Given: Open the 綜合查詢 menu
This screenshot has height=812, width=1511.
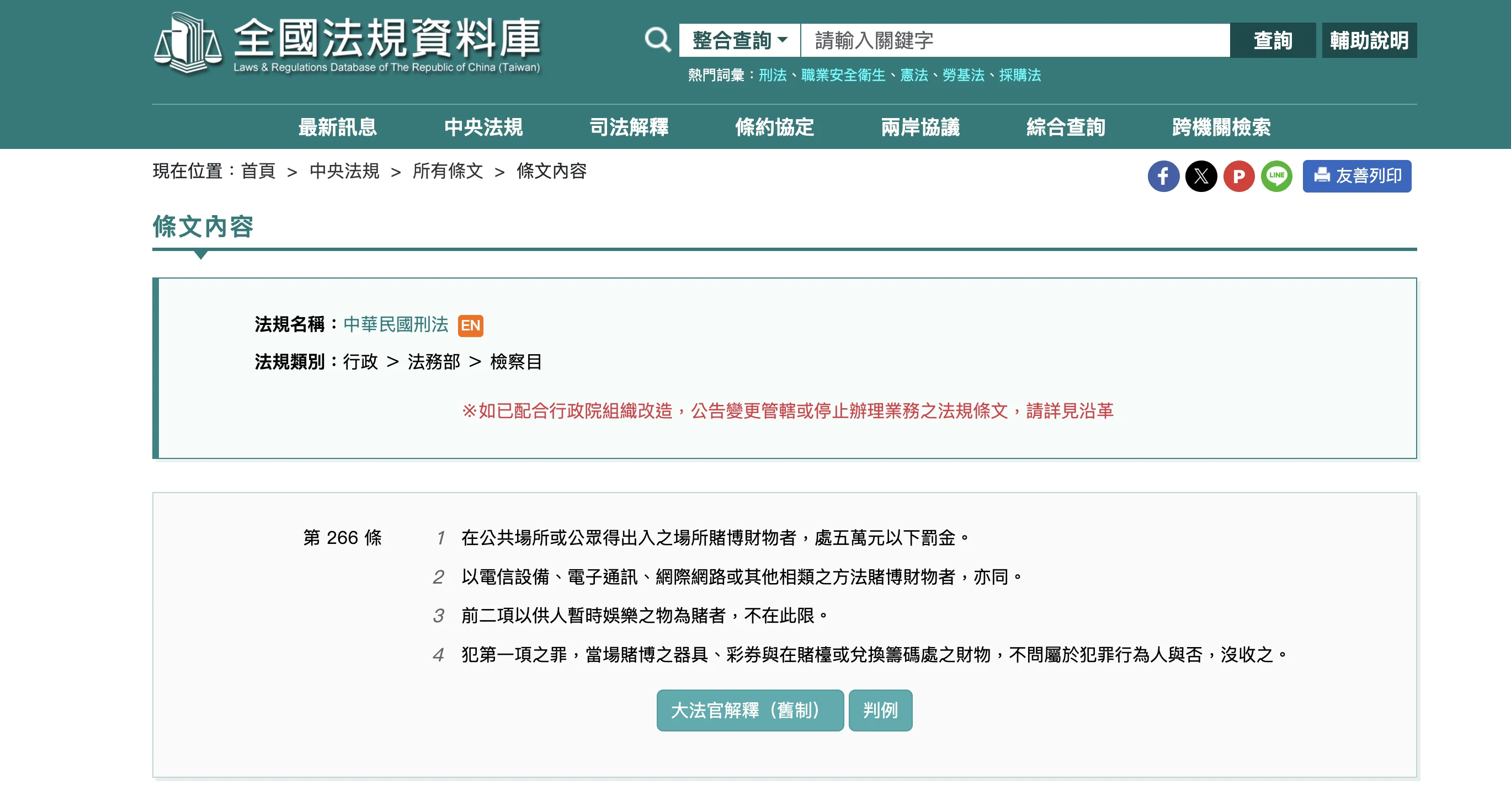Looking at the screenshot, I should click(1066, 127).
